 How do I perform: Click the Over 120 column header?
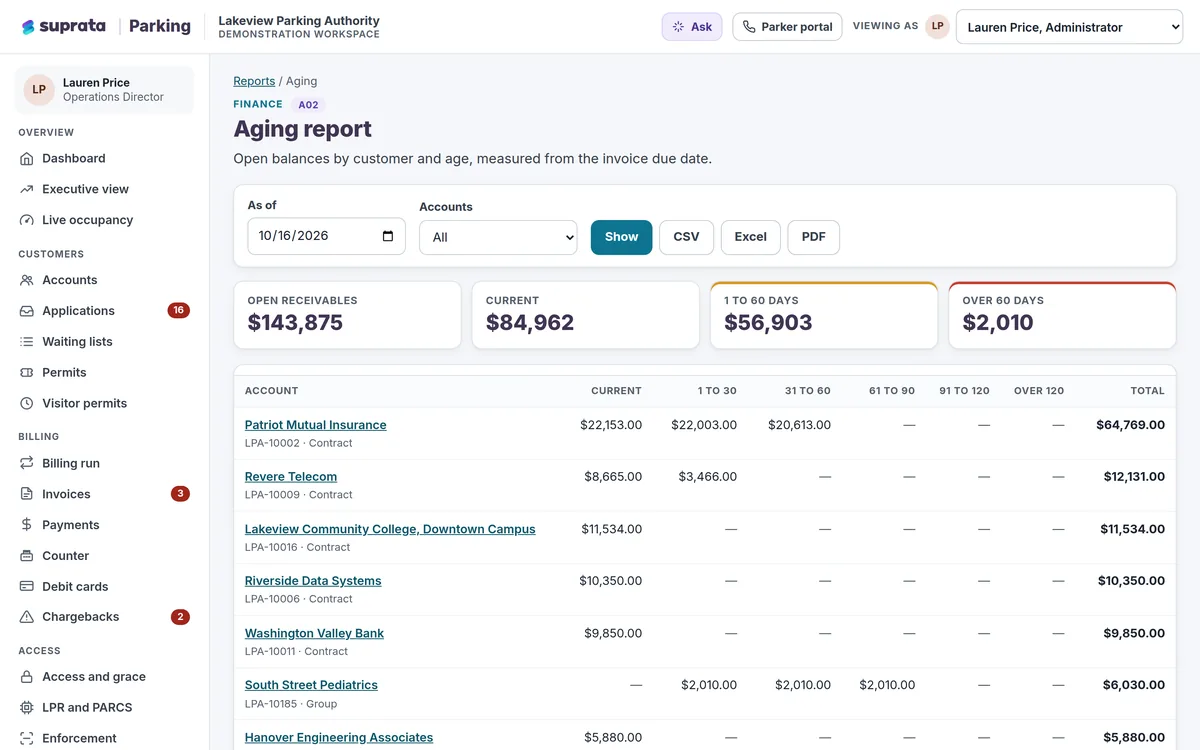pos(1039,391)
